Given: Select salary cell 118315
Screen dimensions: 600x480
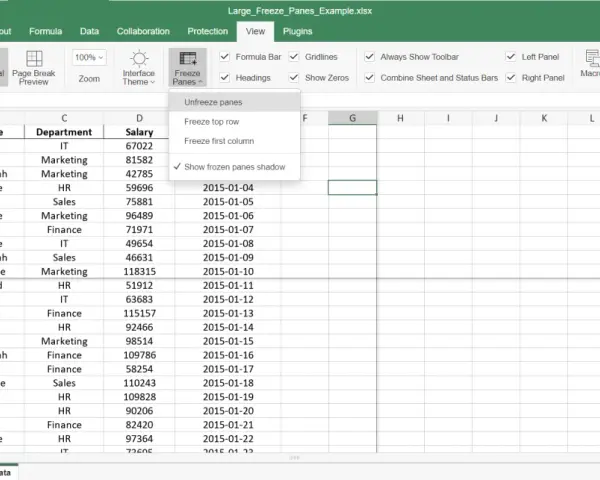Looking at the screenshot, I should 139,271.
